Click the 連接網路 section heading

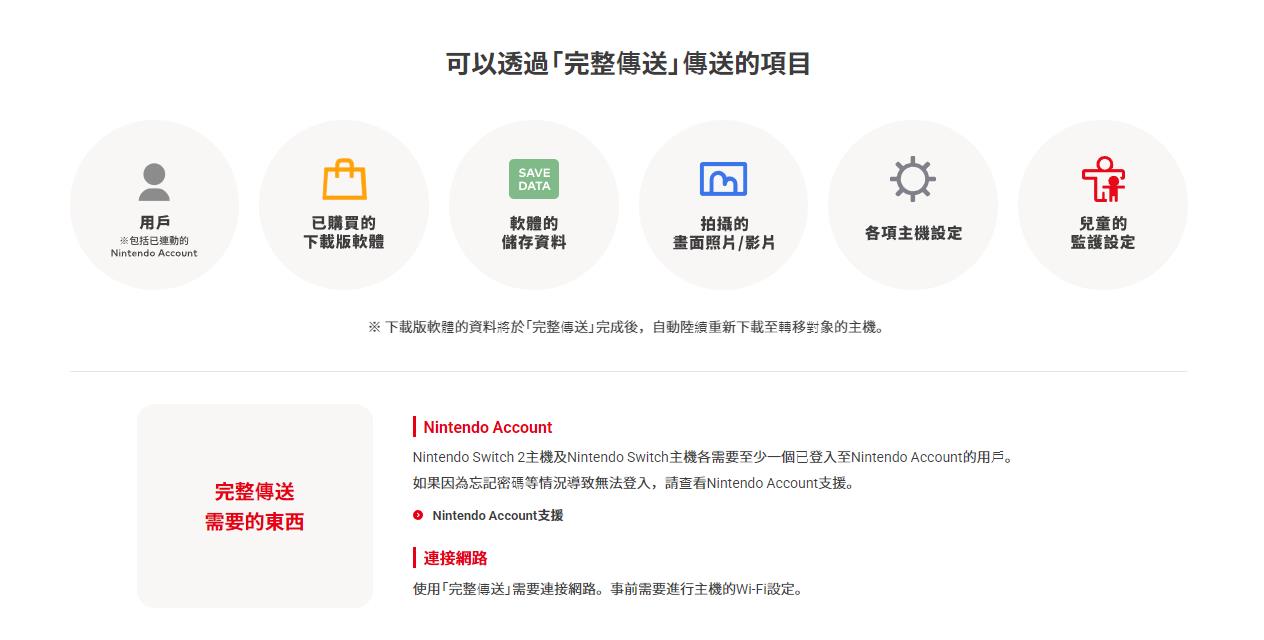[455, 558]
